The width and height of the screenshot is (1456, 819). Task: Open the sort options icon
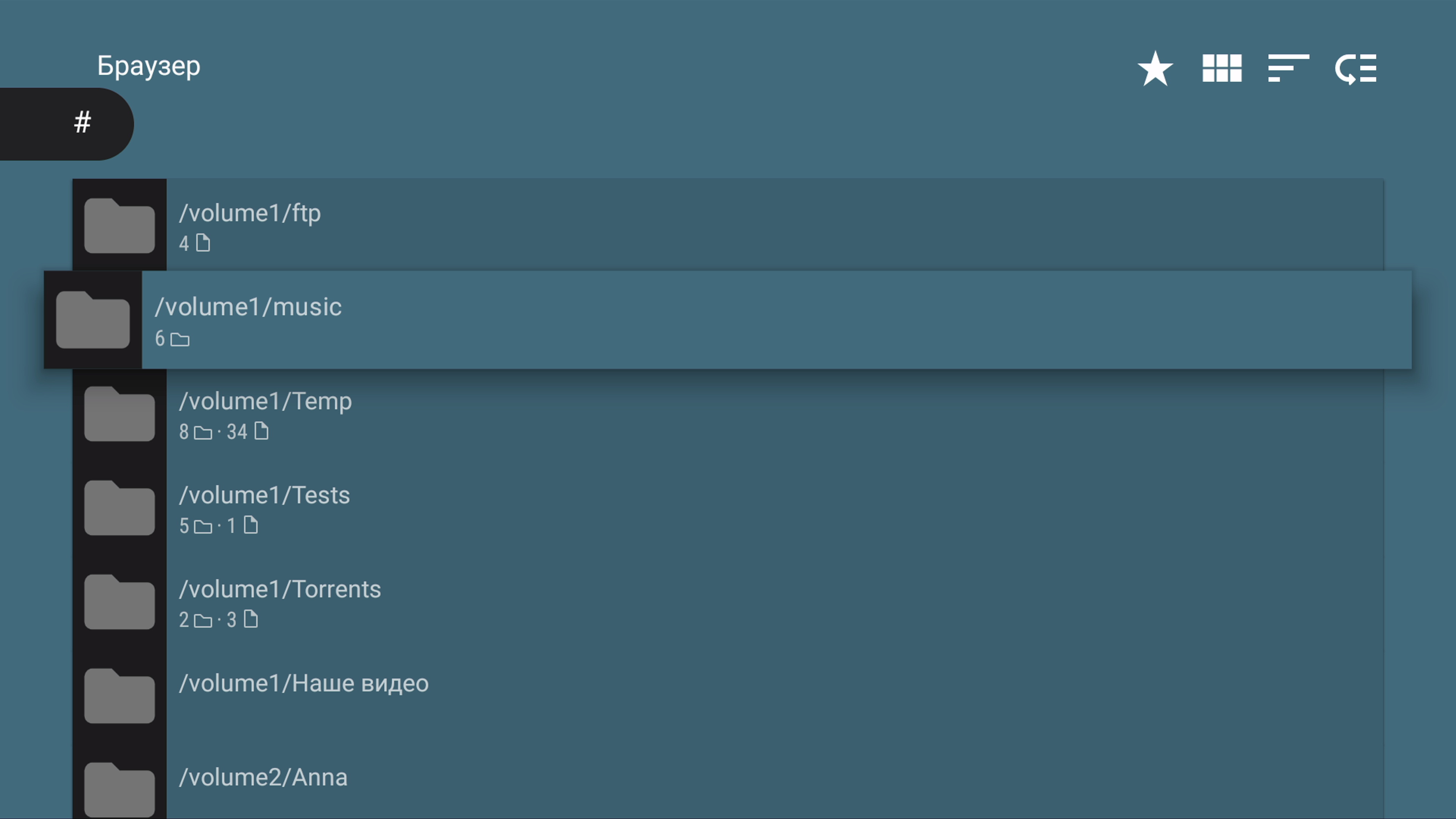tap(1288, 68)
